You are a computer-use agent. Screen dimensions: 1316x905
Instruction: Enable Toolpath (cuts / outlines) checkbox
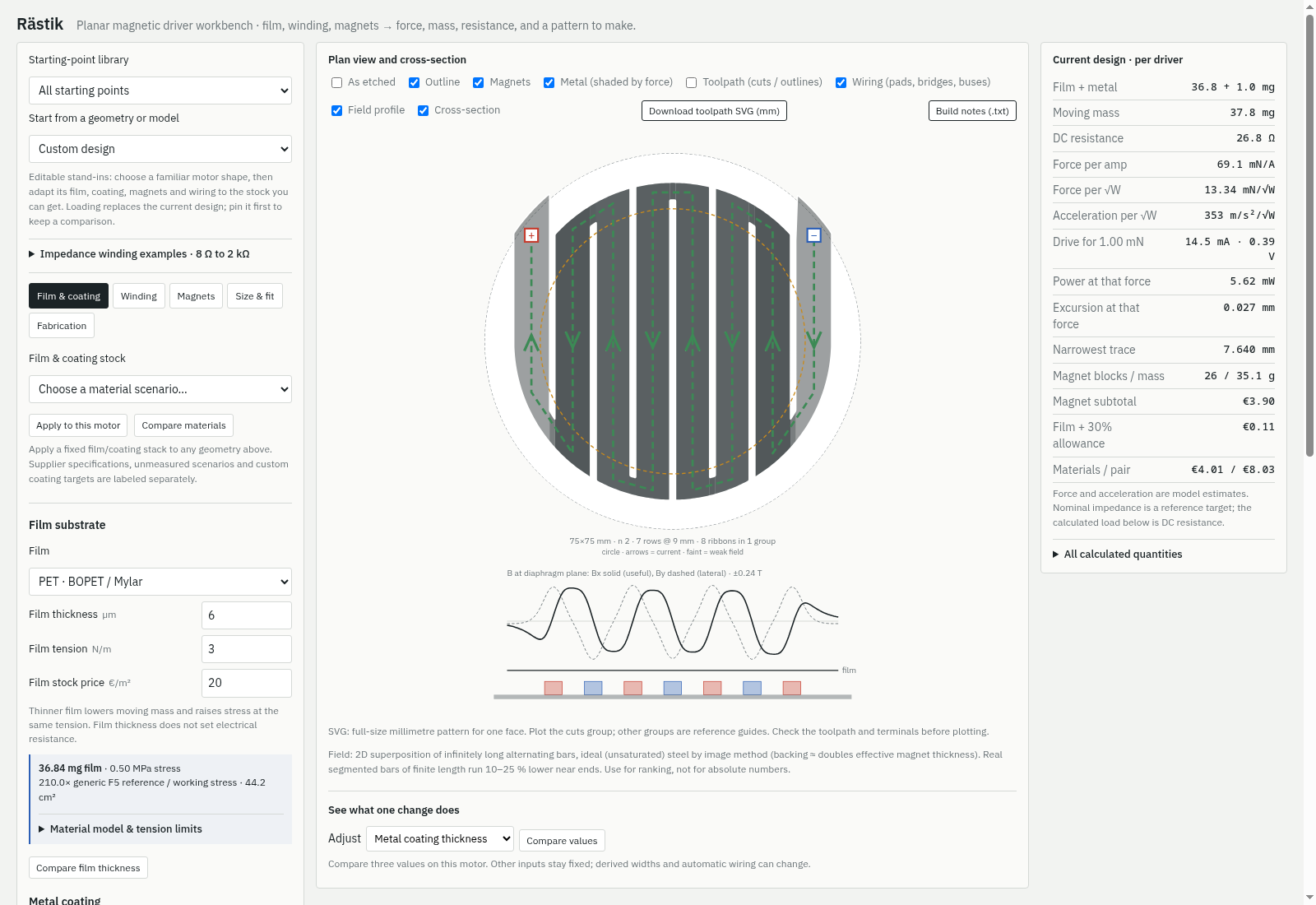click(x=691, y=83)
